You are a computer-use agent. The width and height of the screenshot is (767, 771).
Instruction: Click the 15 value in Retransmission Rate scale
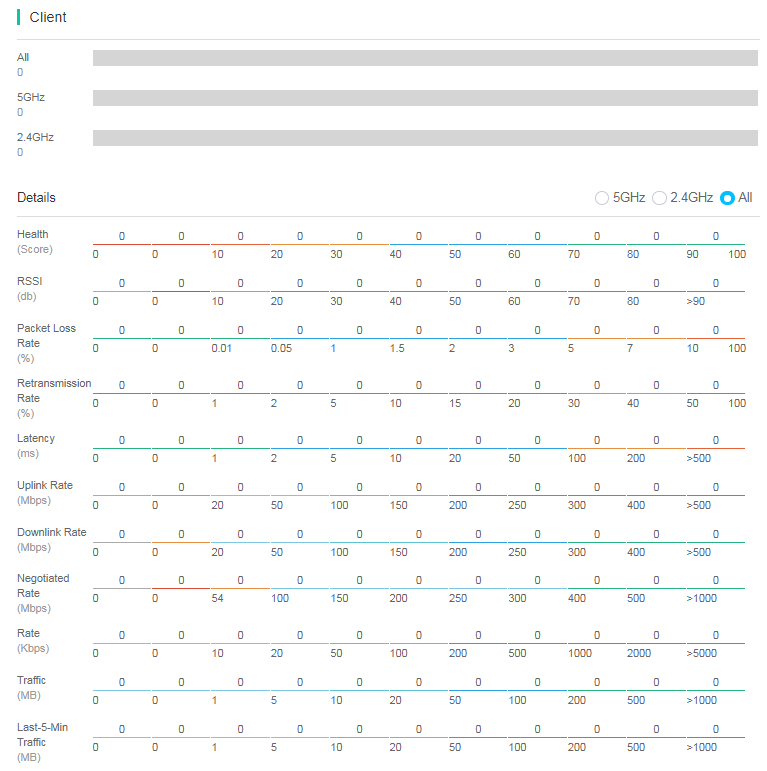[x=455, y=404]
